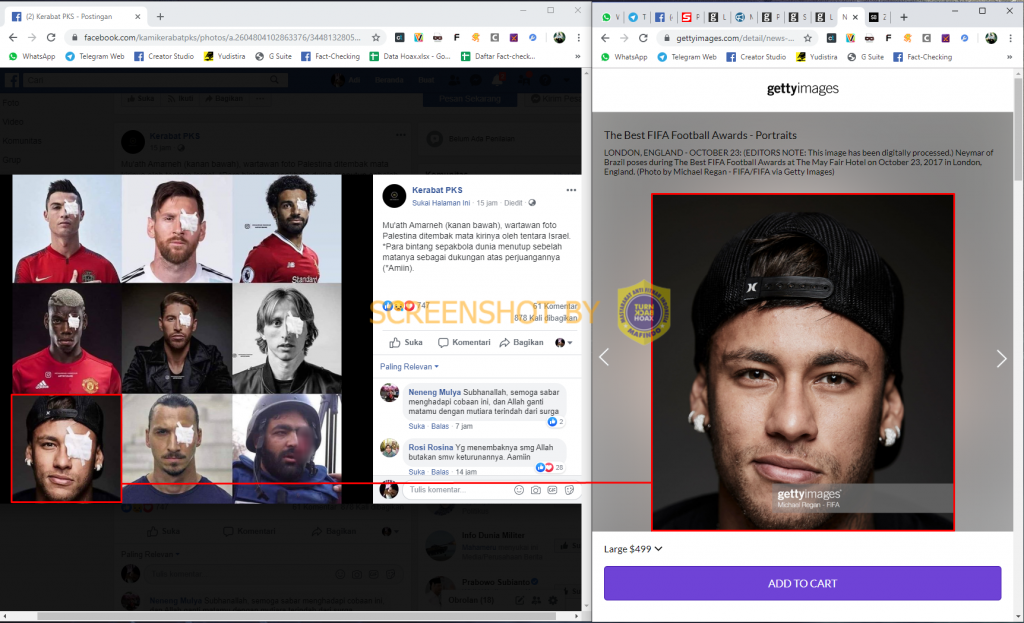Open the Large $499 size dropdown
The width and height of the screenshot is (1024, 623).
click(x=633, y=549)
